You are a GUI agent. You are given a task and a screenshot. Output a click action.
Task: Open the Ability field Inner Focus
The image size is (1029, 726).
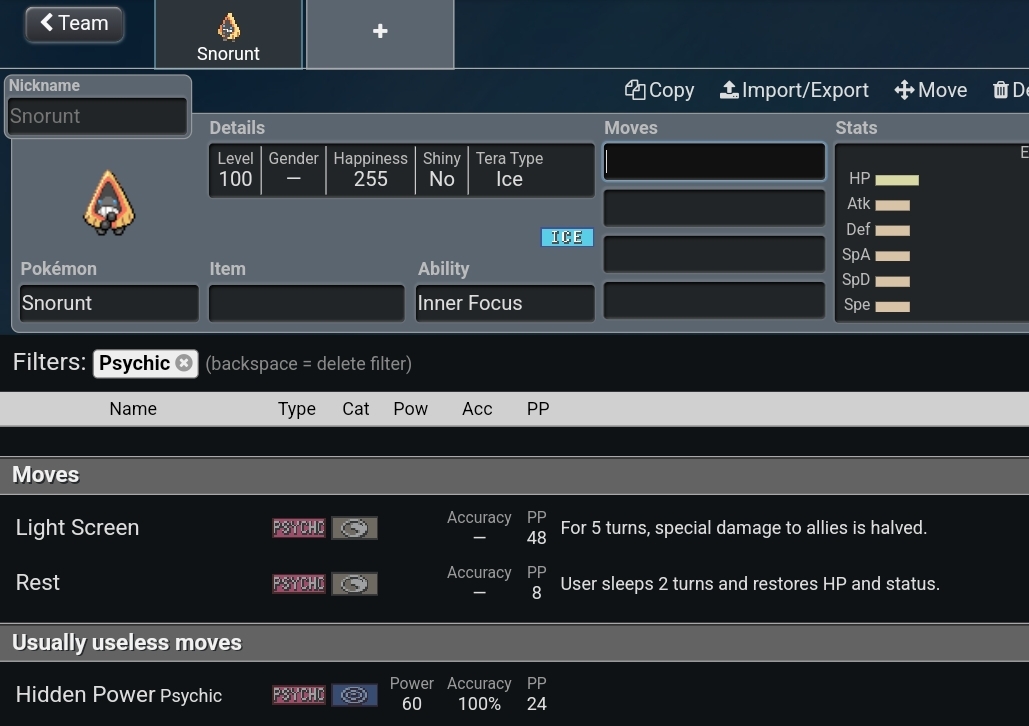tap(505, 303)
